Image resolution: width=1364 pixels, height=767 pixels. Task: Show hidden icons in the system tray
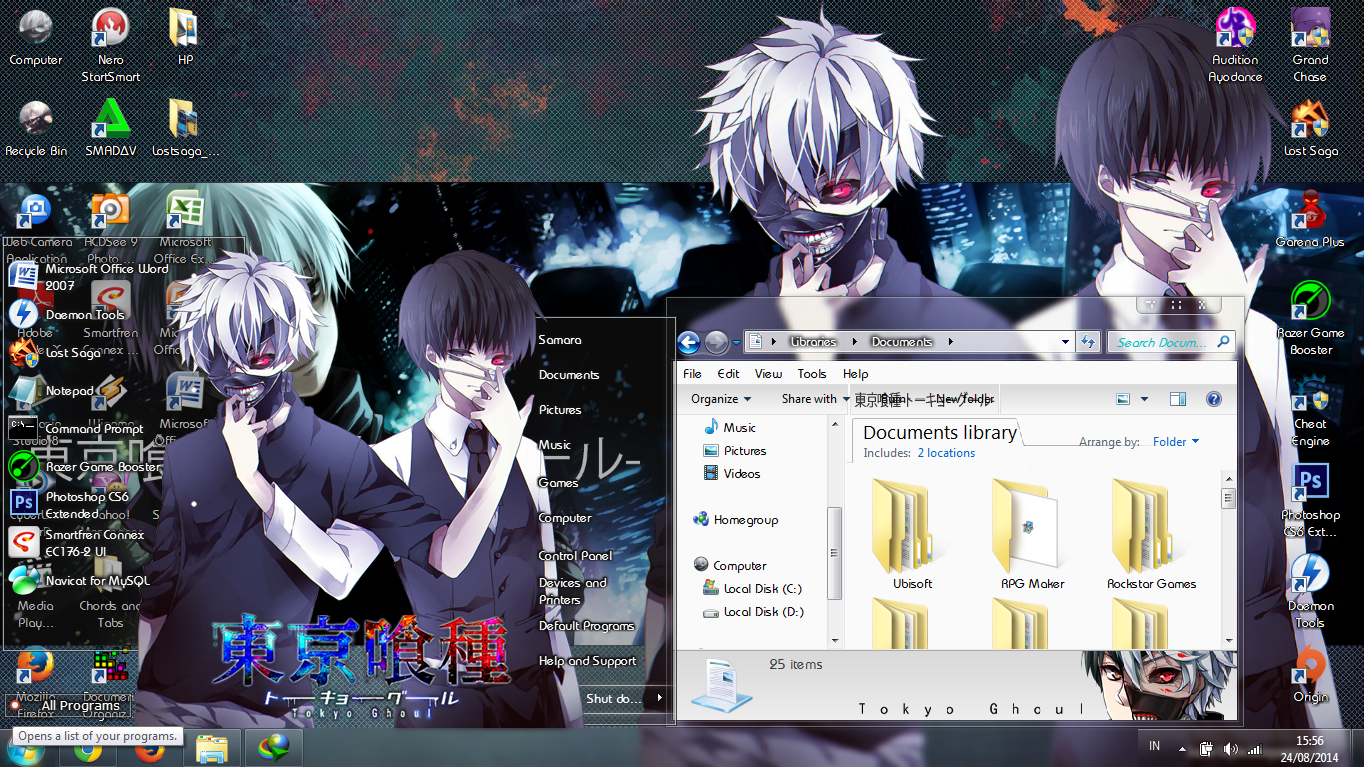click(1183, 748)
